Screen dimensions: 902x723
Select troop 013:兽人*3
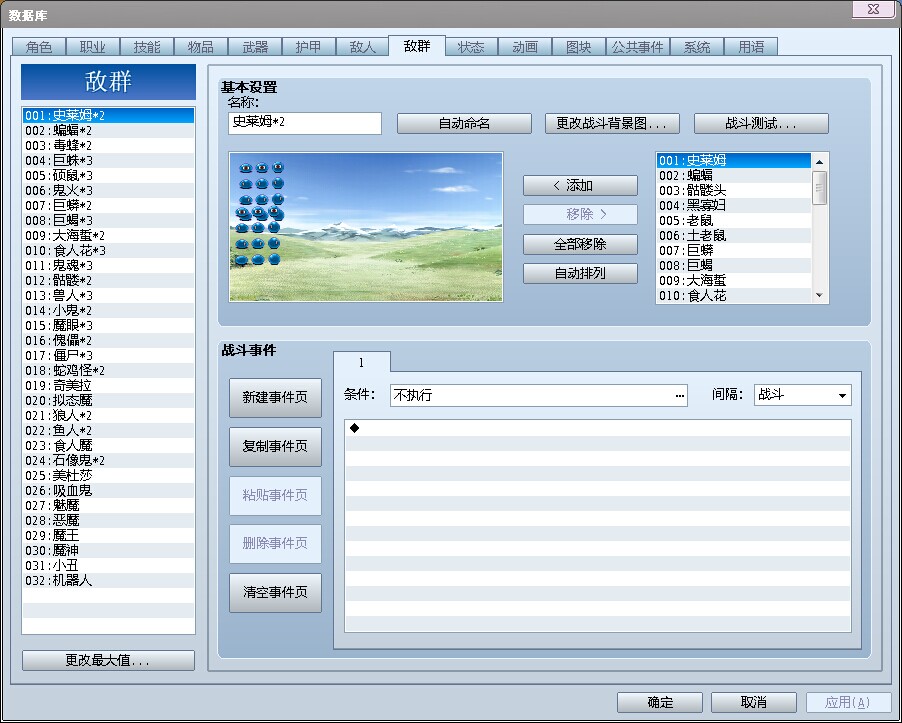[x=108, y=295]
